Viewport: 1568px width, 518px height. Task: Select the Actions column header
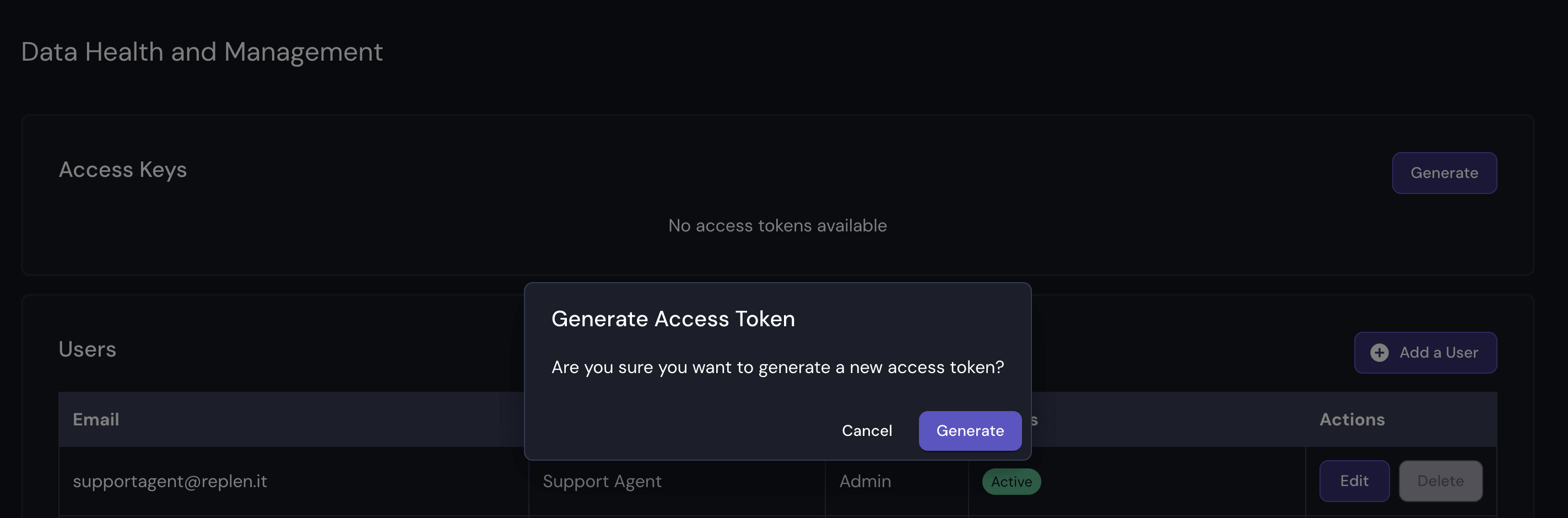(1351, 419)
